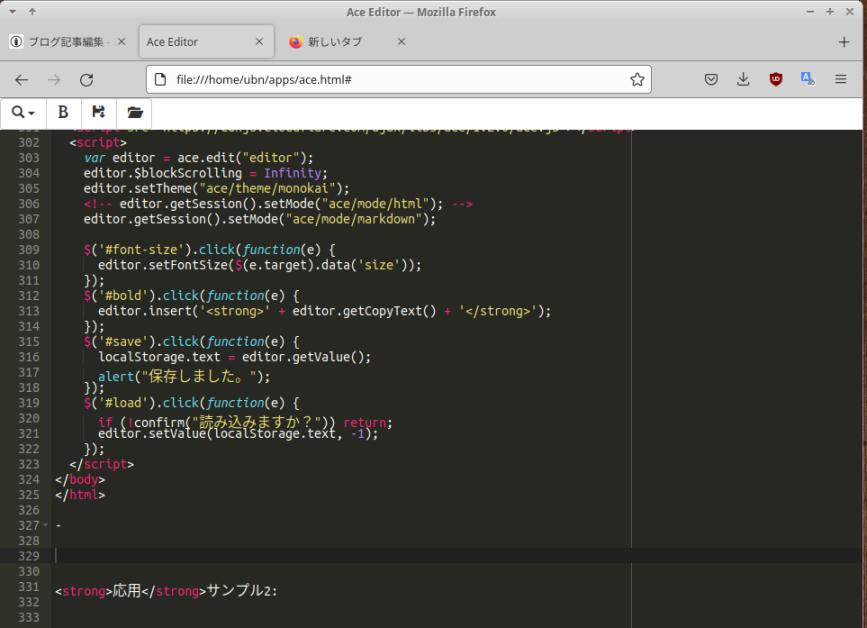Screen dimensions: 867x628
Task: Switch to the 新しいタブ tab
Action: tap(347, 42)
